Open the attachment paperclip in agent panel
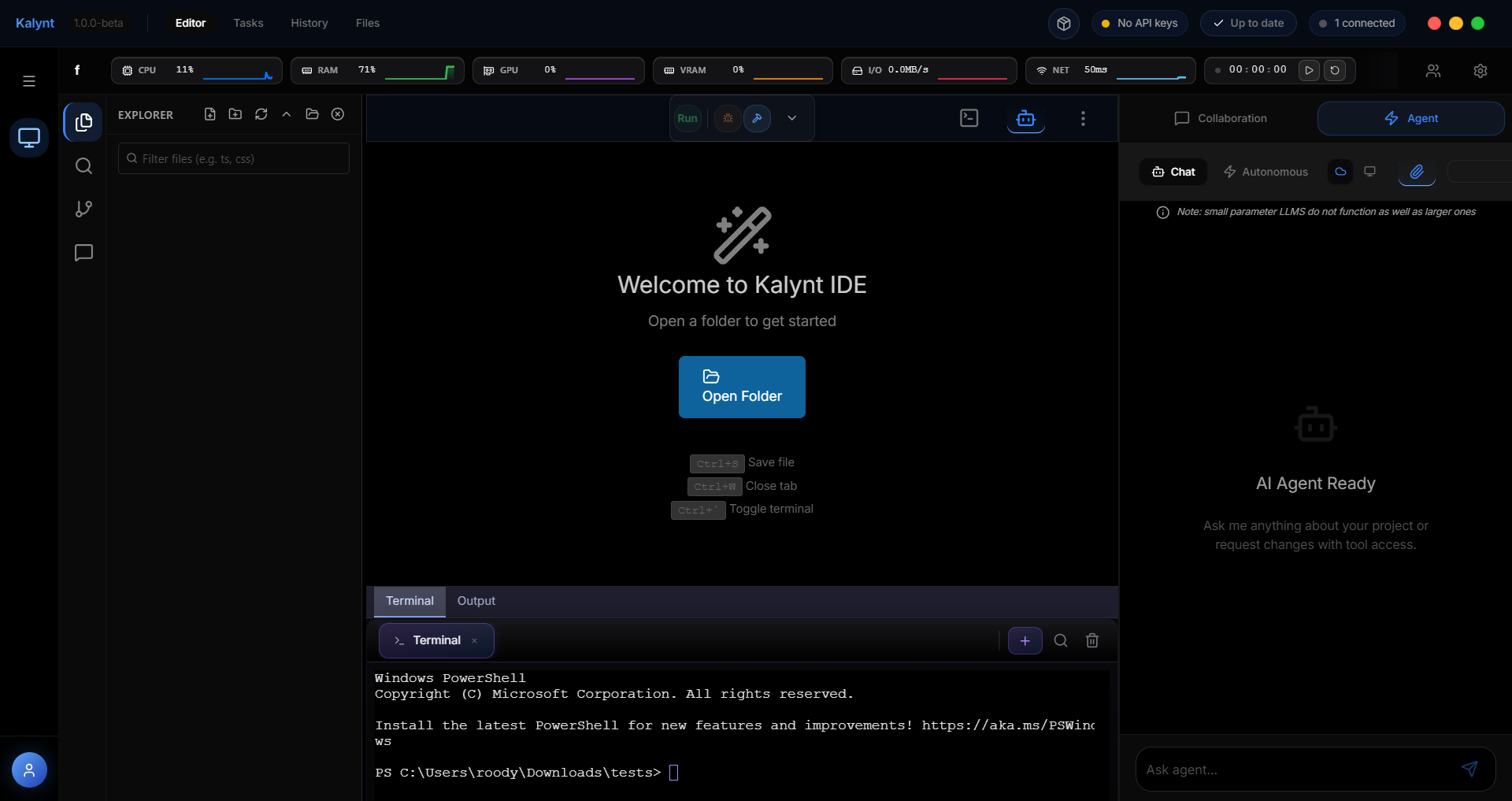Screen dimensions: 1512x801 tap(1416, 173)
